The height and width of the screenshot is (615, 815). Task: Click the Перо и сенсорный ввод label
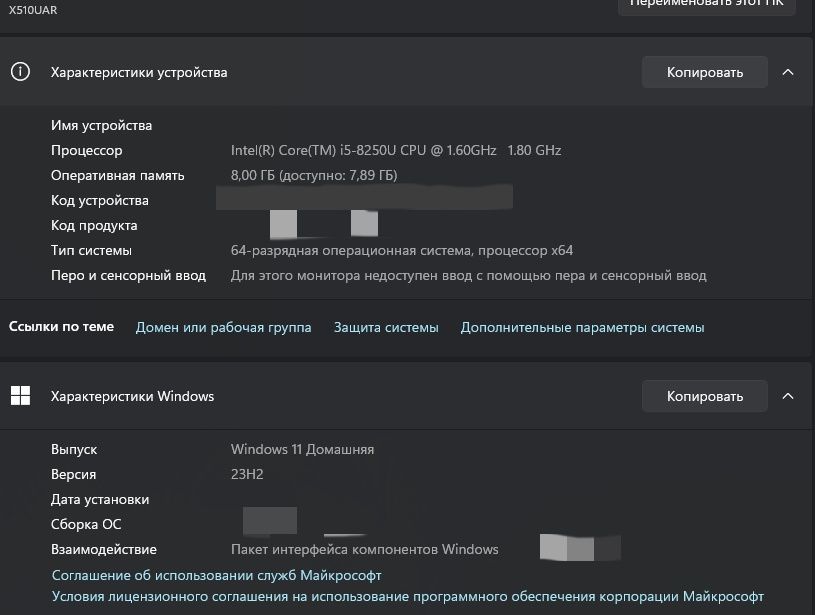[x=128, y=276]
